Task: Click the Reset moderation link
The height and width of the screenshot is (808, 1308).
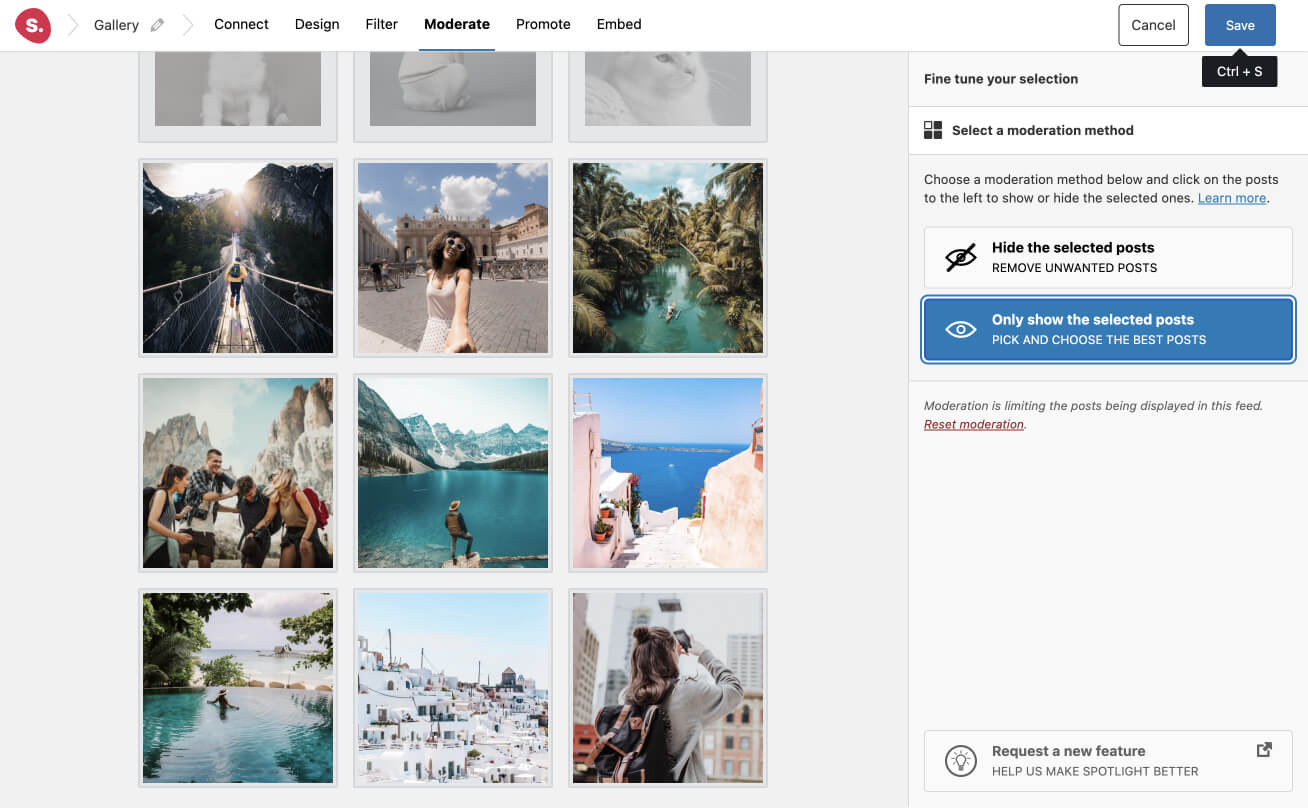Action: pyautogui.click(x=974, y=424)
